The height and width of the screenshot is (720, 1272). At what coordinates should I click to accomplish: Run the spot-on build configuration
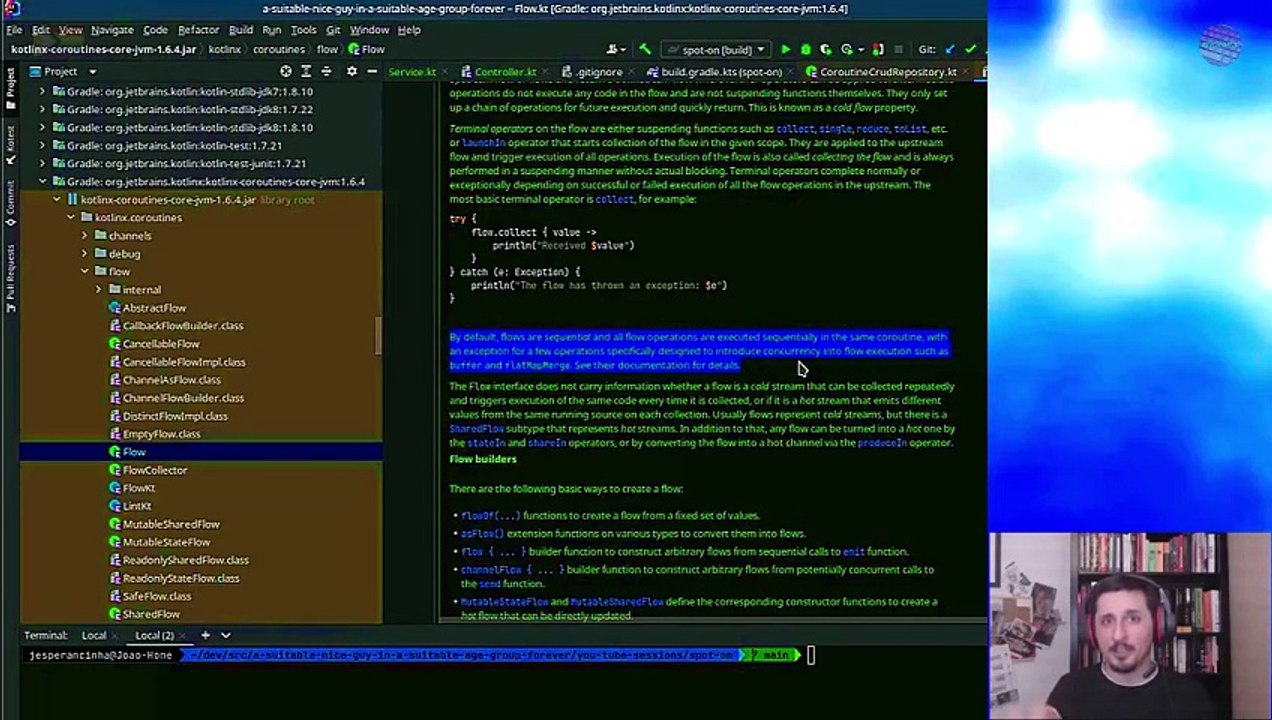click(x=785, y=49)
